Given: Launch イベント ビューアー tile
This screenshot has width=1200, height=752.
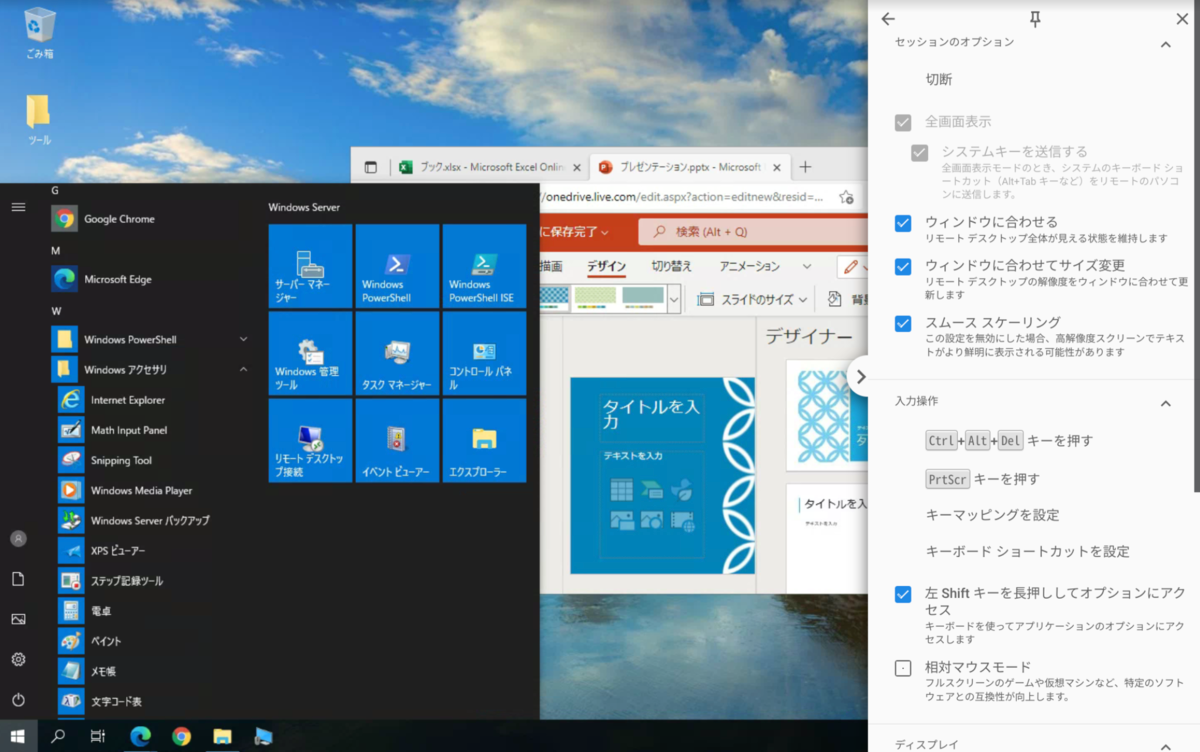Looking at the screenshot, I should click(397, 440).
